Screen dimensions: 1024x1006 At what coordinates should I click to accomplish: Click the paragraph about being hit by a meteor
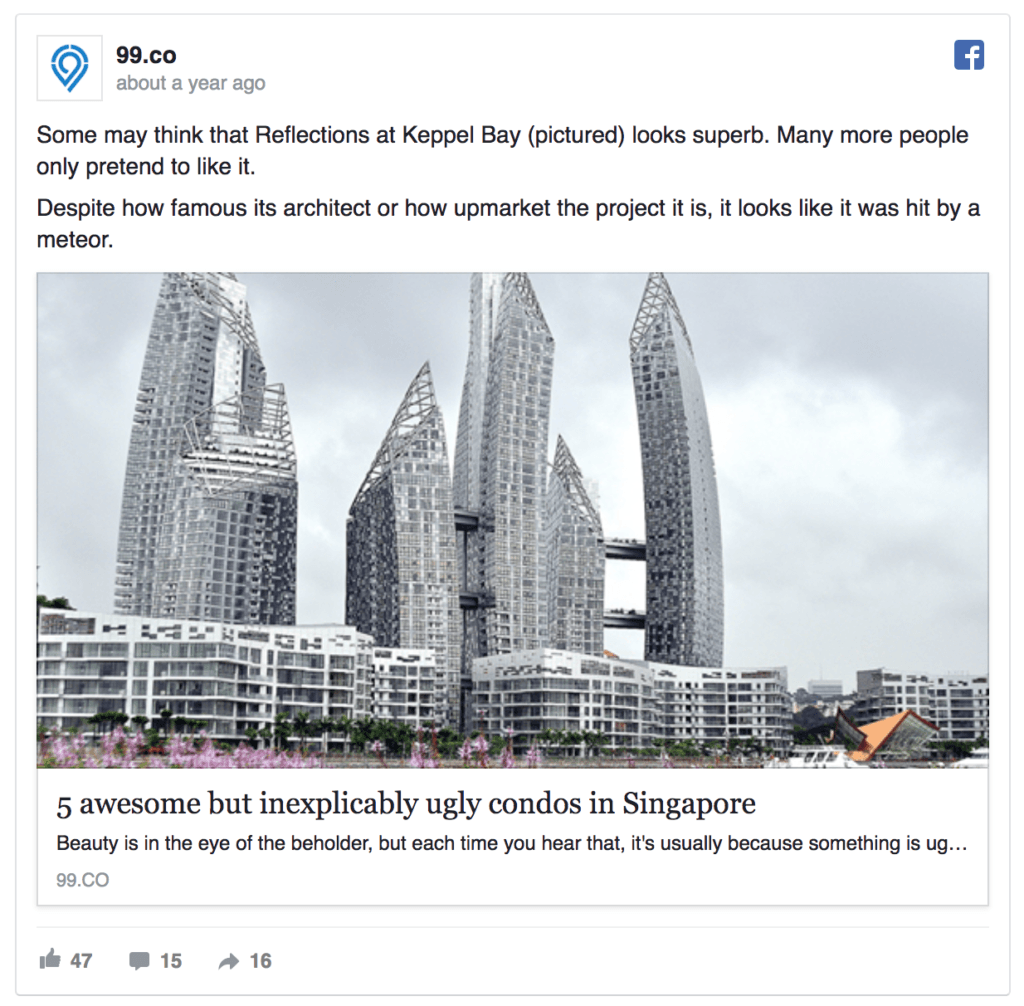click(508, 224)
